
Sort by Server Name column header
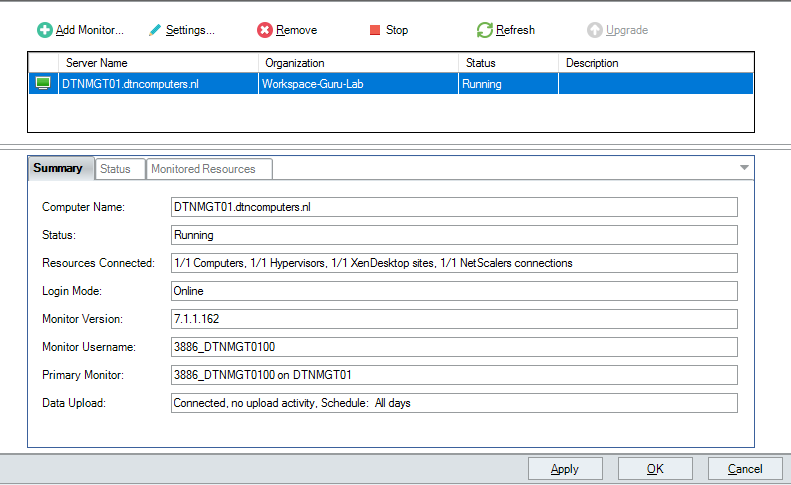pyautogui.click(x=158, y=63)
